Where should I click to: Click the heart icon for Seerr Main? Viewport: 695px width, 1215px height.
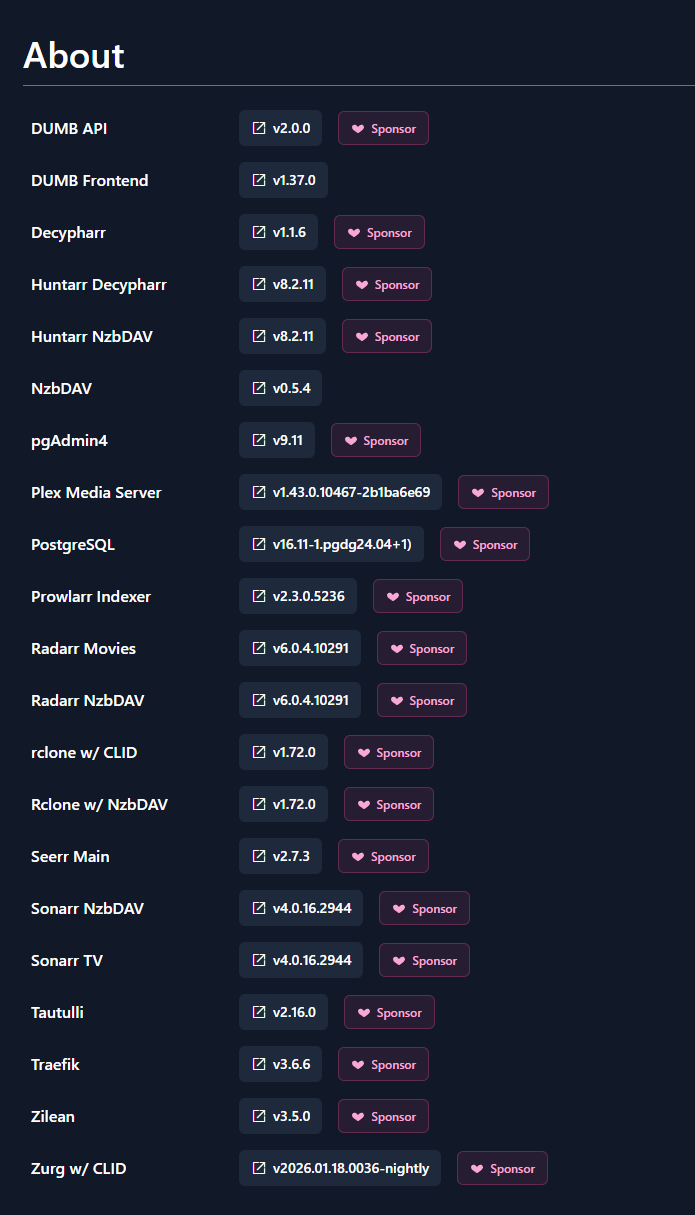click(x=357, y=857)
